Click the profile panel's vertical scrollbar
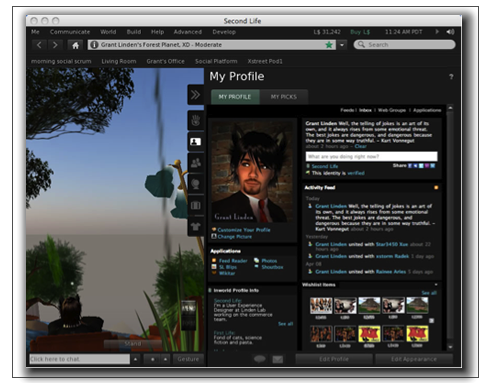This screenshot has width=488, height=383. tap(450, 227)
